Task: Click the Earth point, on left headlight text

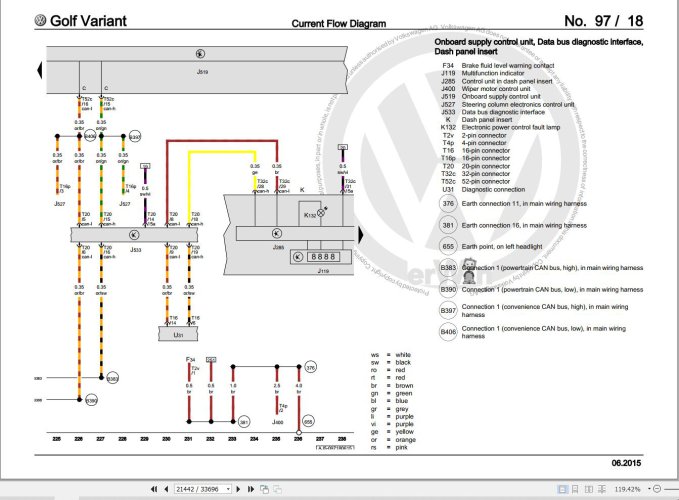Action: [502, 246]
